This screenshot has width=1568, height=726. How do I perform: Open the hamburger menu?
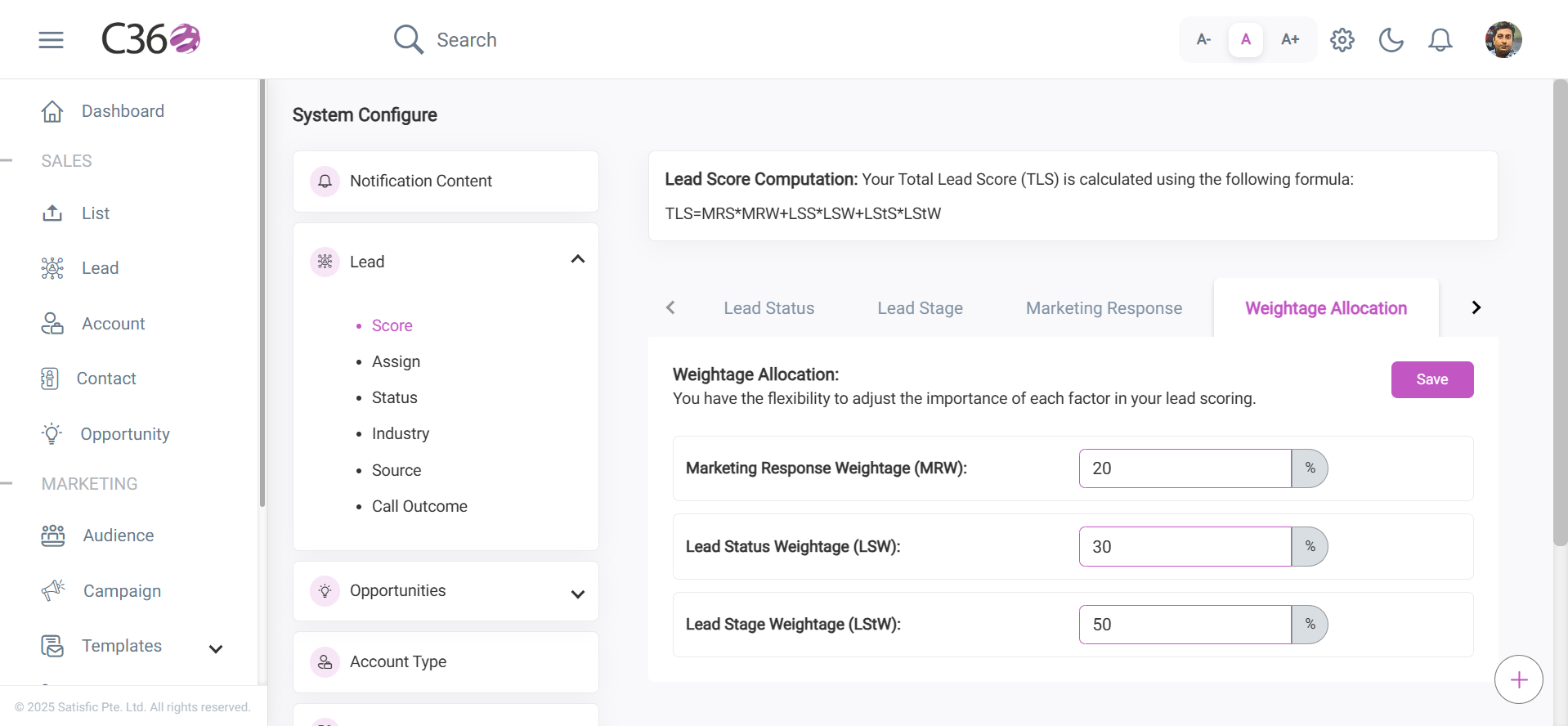(x=51, y=39)
